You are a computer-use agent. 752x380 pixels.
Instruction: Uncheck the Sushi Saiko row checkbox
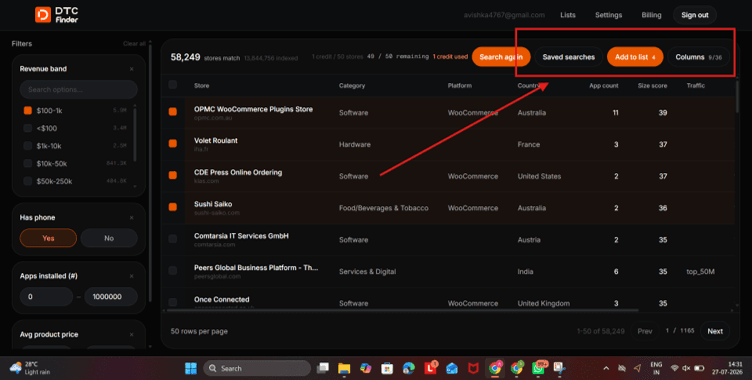[x=173, y=207]
